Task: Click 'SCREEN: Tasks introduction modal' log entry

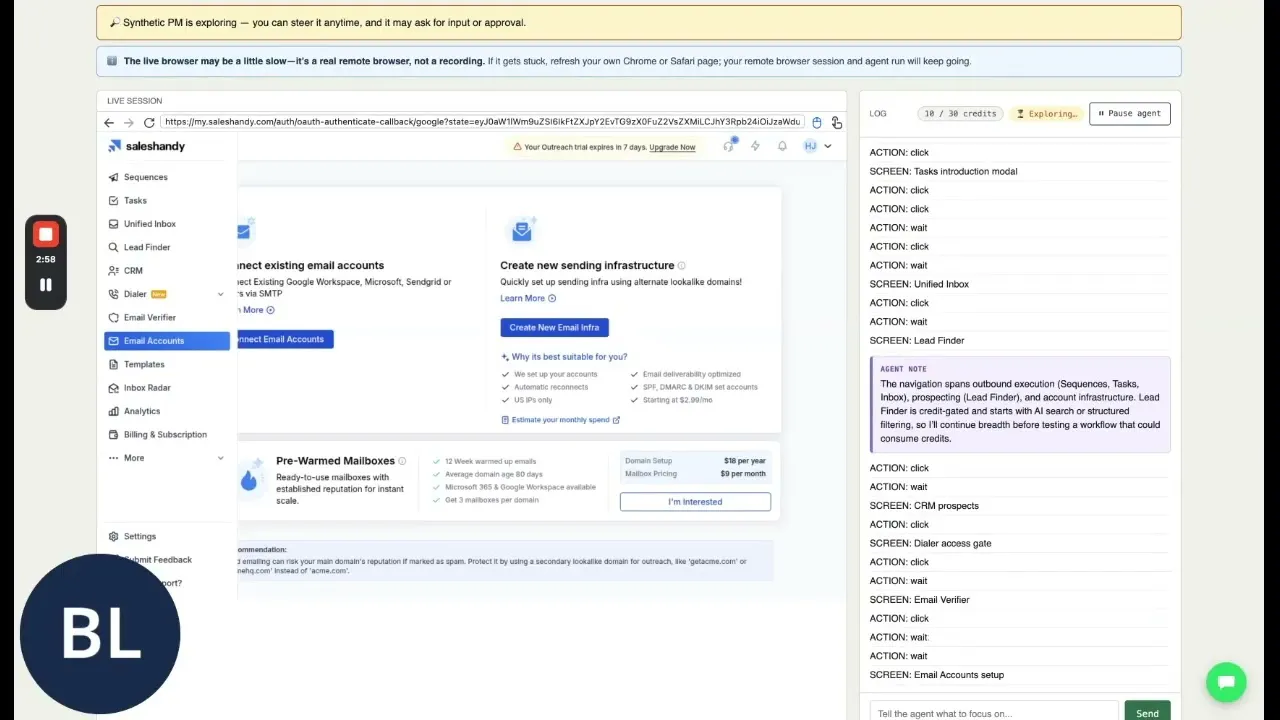Action: [943, 171]
